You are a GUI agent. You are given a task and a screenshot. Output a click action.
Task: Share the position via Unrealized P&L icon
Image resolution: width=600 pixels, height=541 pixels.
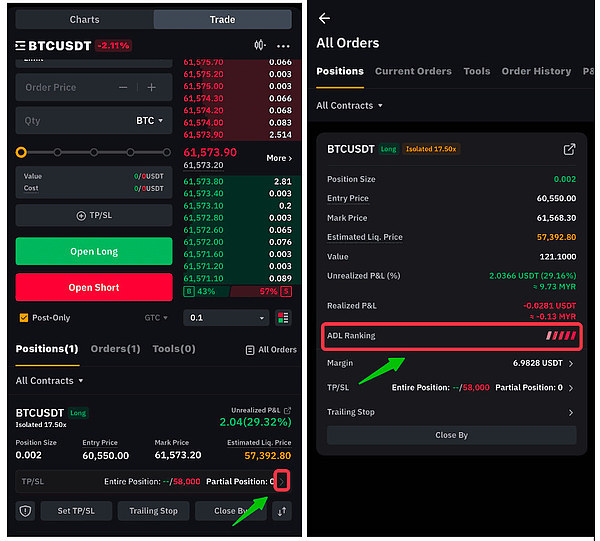click(287, 410)
